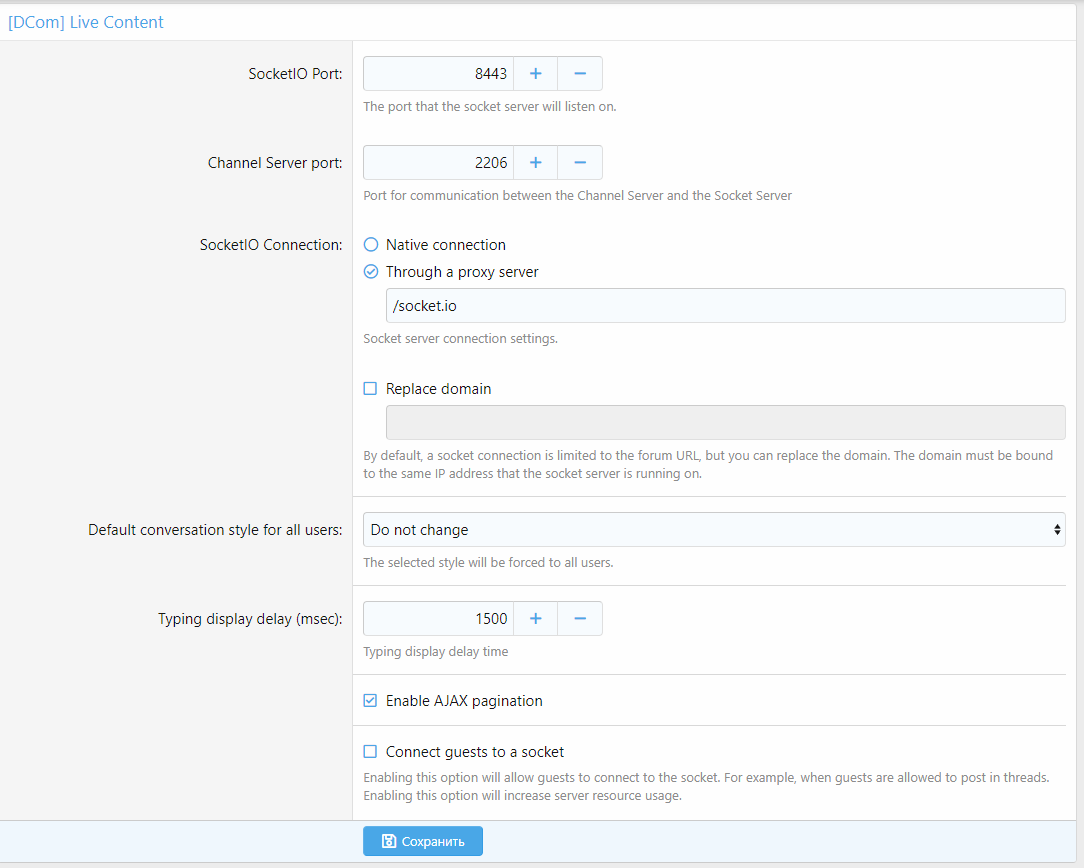Select Through a proxy server option
Image resolution: width=1084 pixels, height=868 pixels.
[371, 272]
